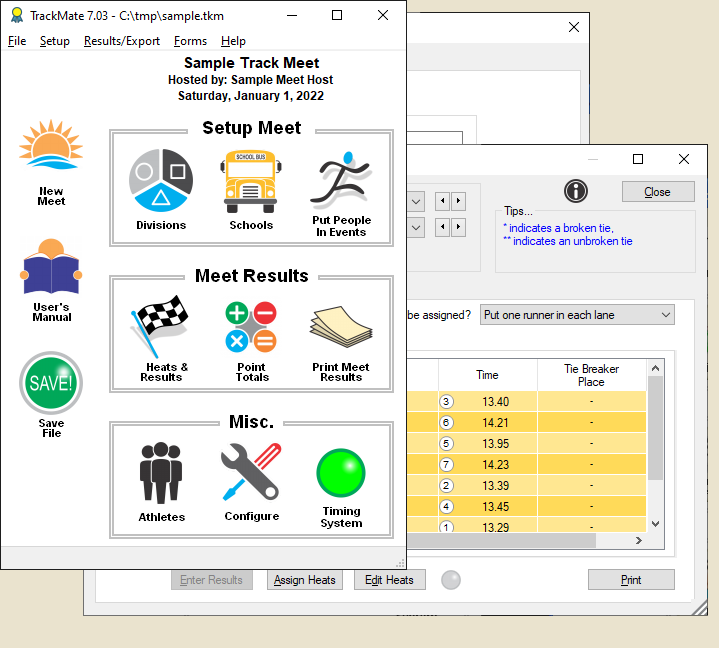Screen dimensions: 719x648
Task: Click the circled place 3 marker
Action: tap(446, 402)
